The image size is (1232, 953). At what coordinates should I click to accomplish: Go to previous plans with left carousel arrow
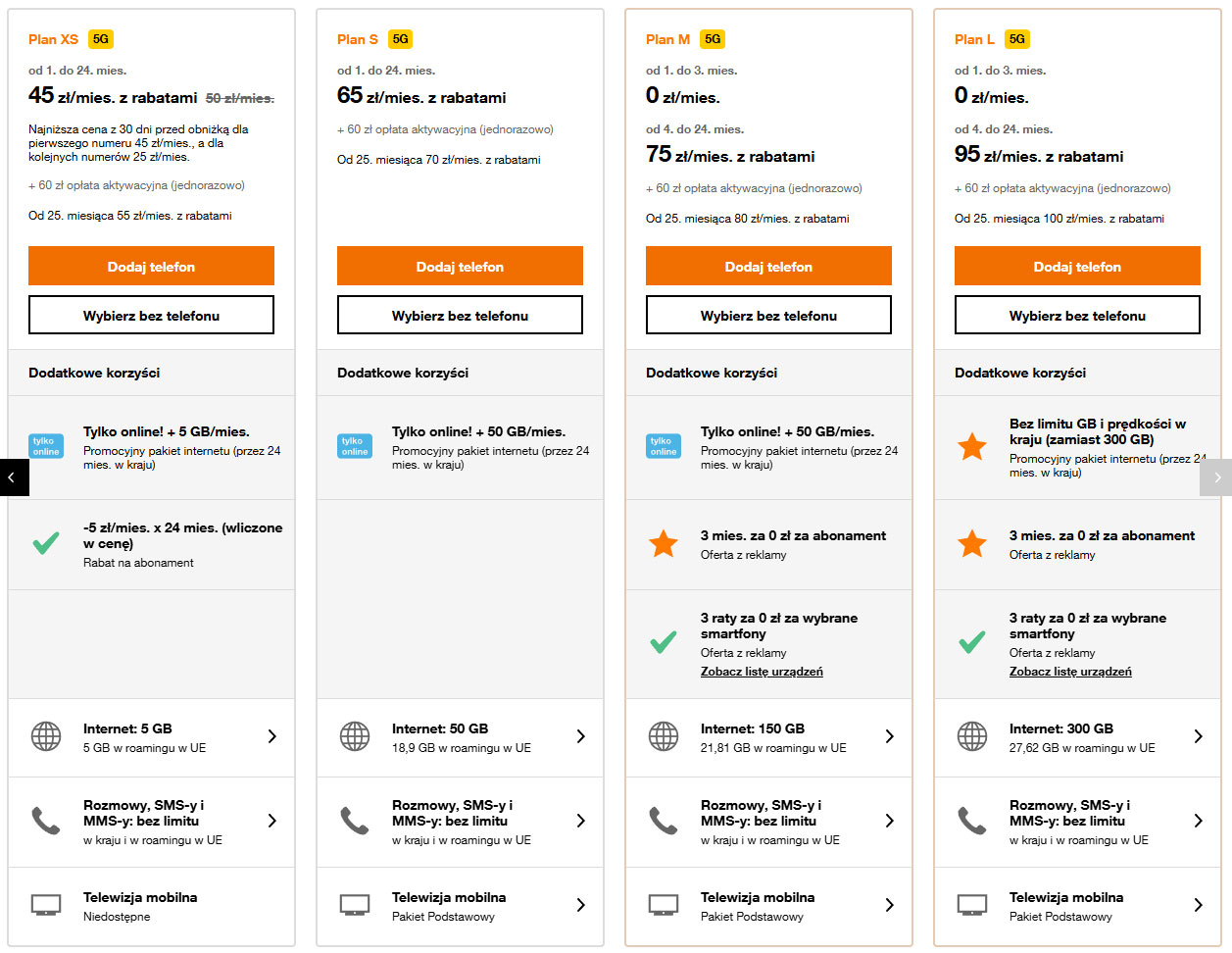click(x=12, y=477)
